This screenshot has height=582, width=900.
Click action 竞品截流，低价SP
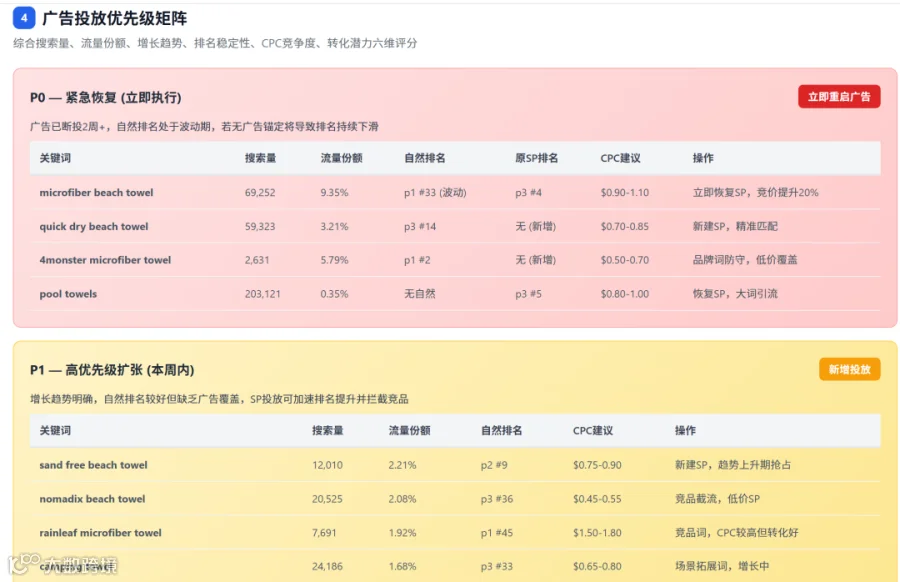point(717,499)
